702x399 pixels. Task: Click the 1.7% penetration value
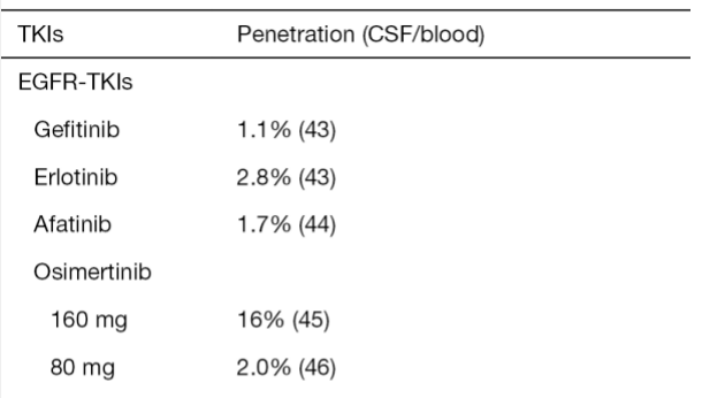(264, 224)
